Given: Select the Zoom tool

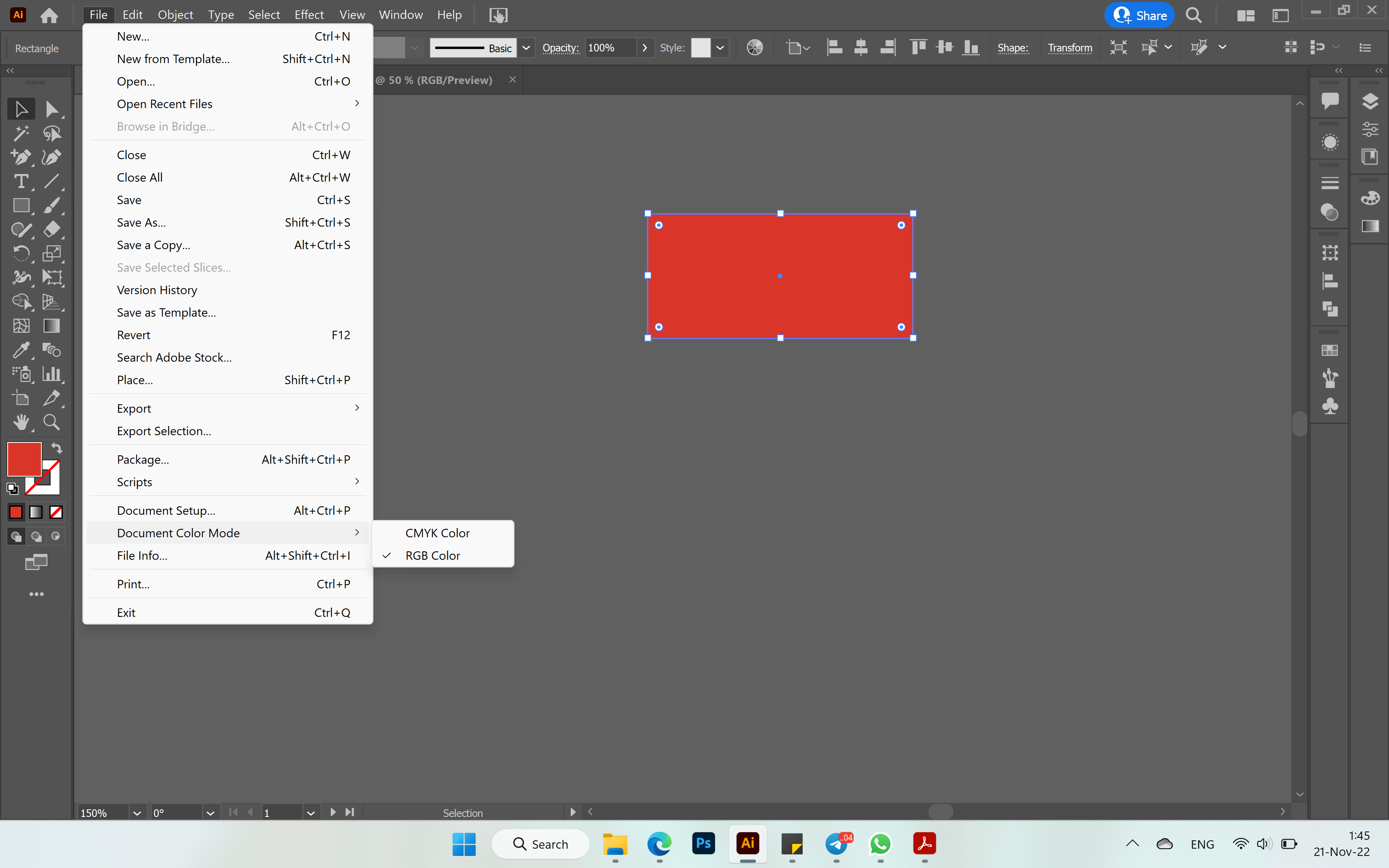Looking at the screenshot, I should [x=51, y=422].
